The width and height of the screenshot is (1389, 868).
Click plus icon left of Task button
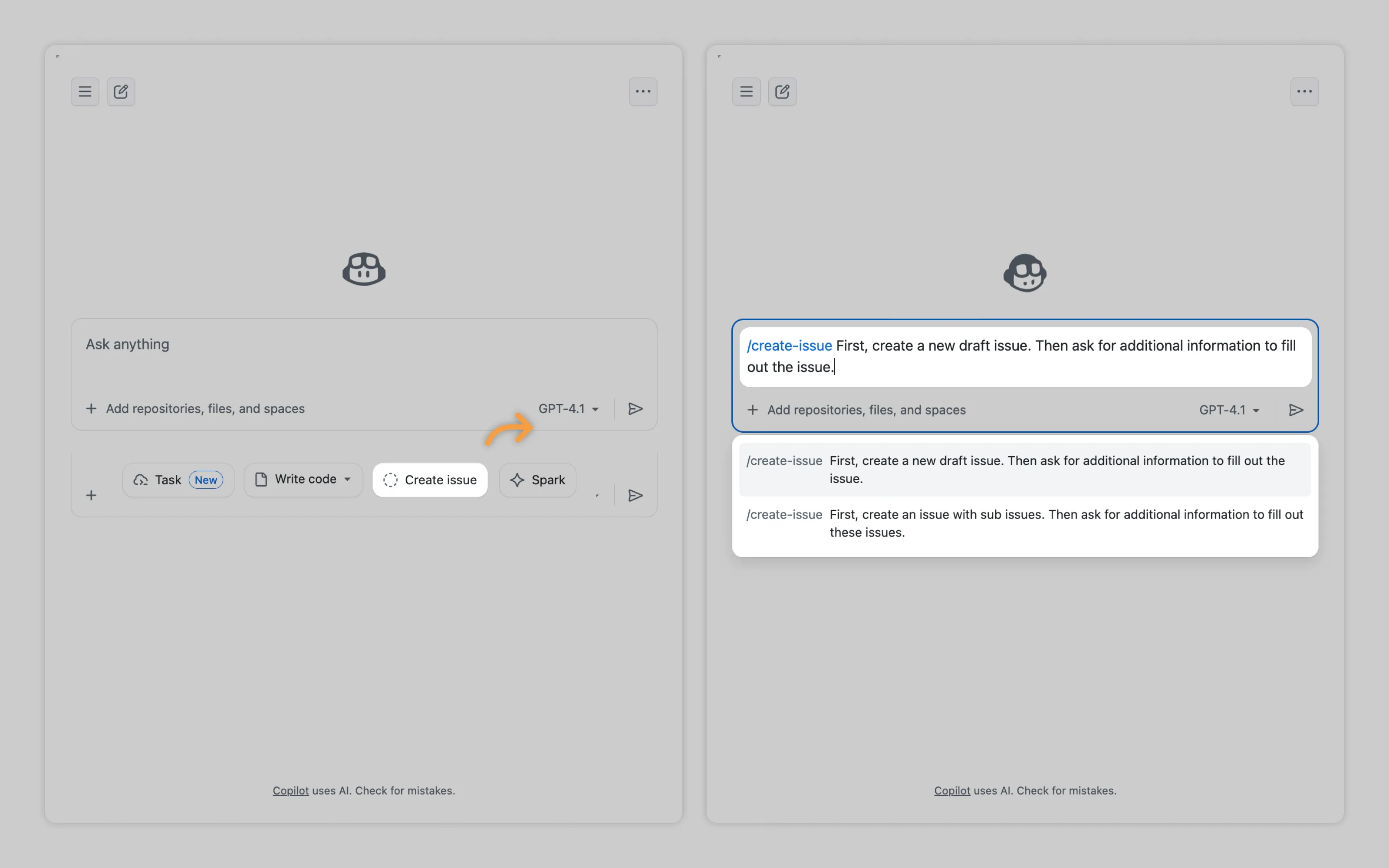click(91, 496)
